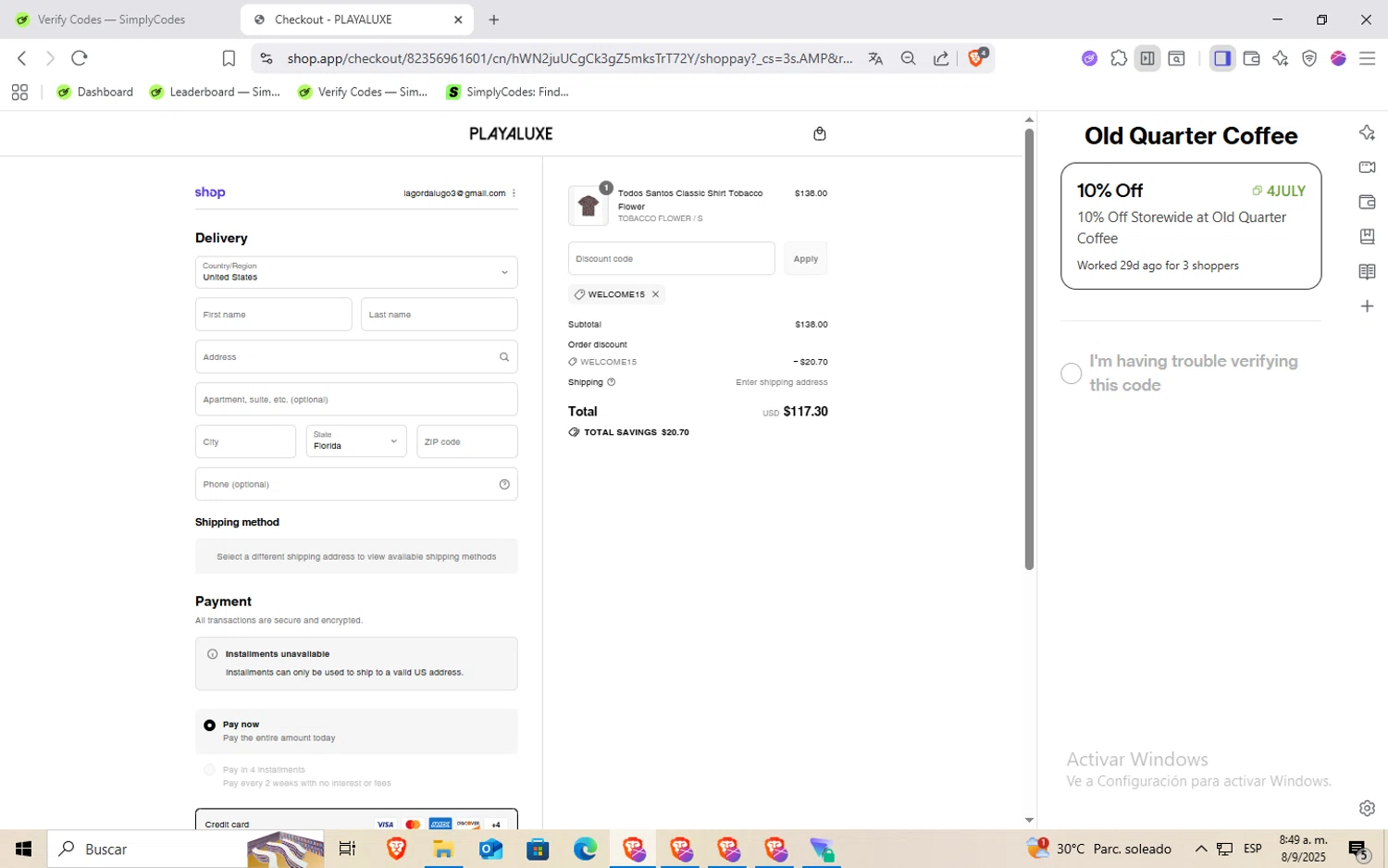This screenshot has width=1388, height=868.
Task: Go back to previous page
Action: tap(22, 58)
